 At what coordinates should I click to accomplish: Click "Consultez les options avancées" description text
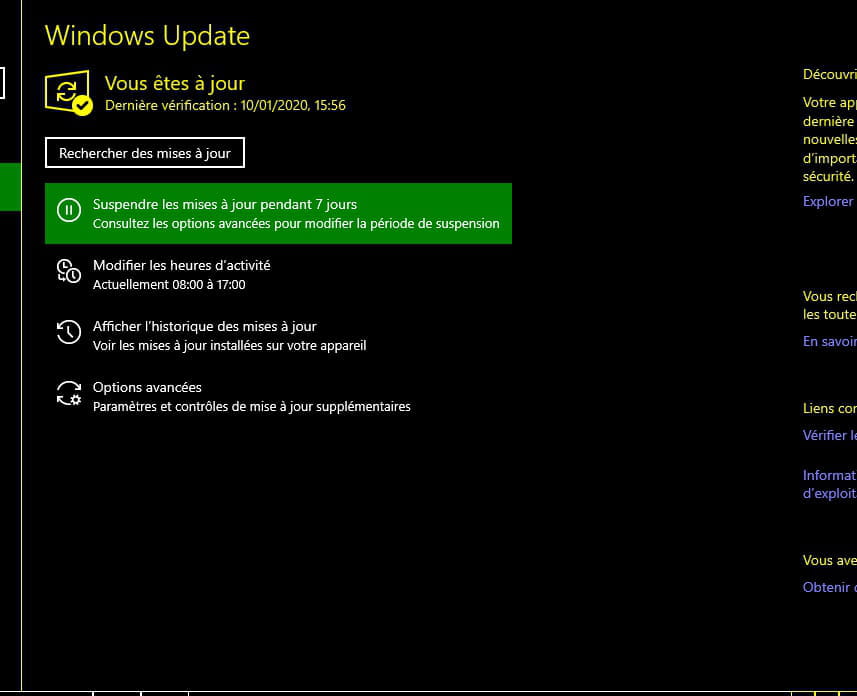296,224
